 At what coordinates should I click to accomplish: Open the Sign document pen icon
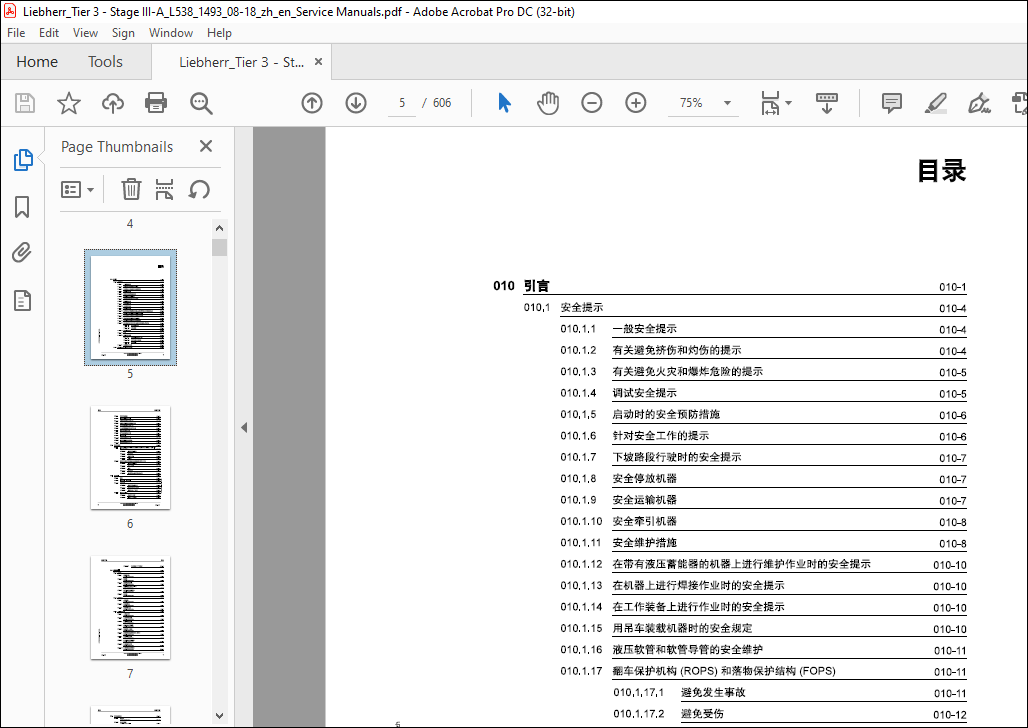[979, 103]
